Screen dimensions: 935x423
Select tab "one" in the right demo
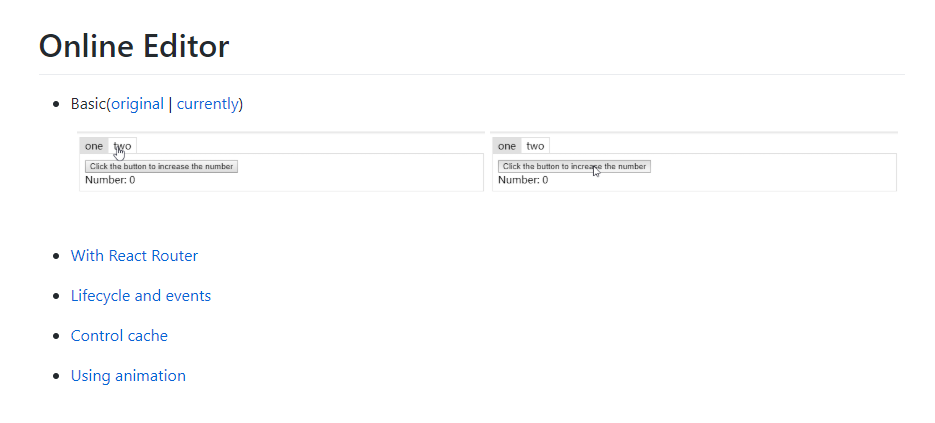point(507,146)
